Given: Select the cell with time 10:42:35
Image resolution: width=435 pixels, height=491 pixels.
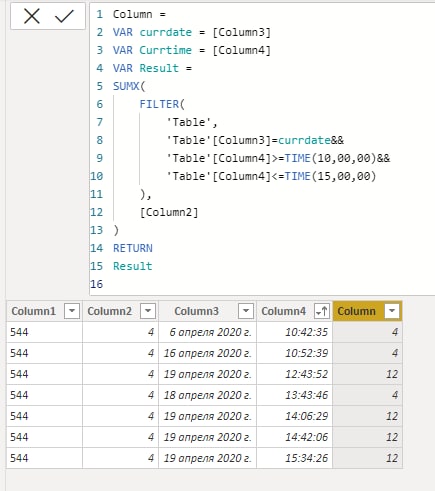Looking at the screenshot, I should (295, 332).
